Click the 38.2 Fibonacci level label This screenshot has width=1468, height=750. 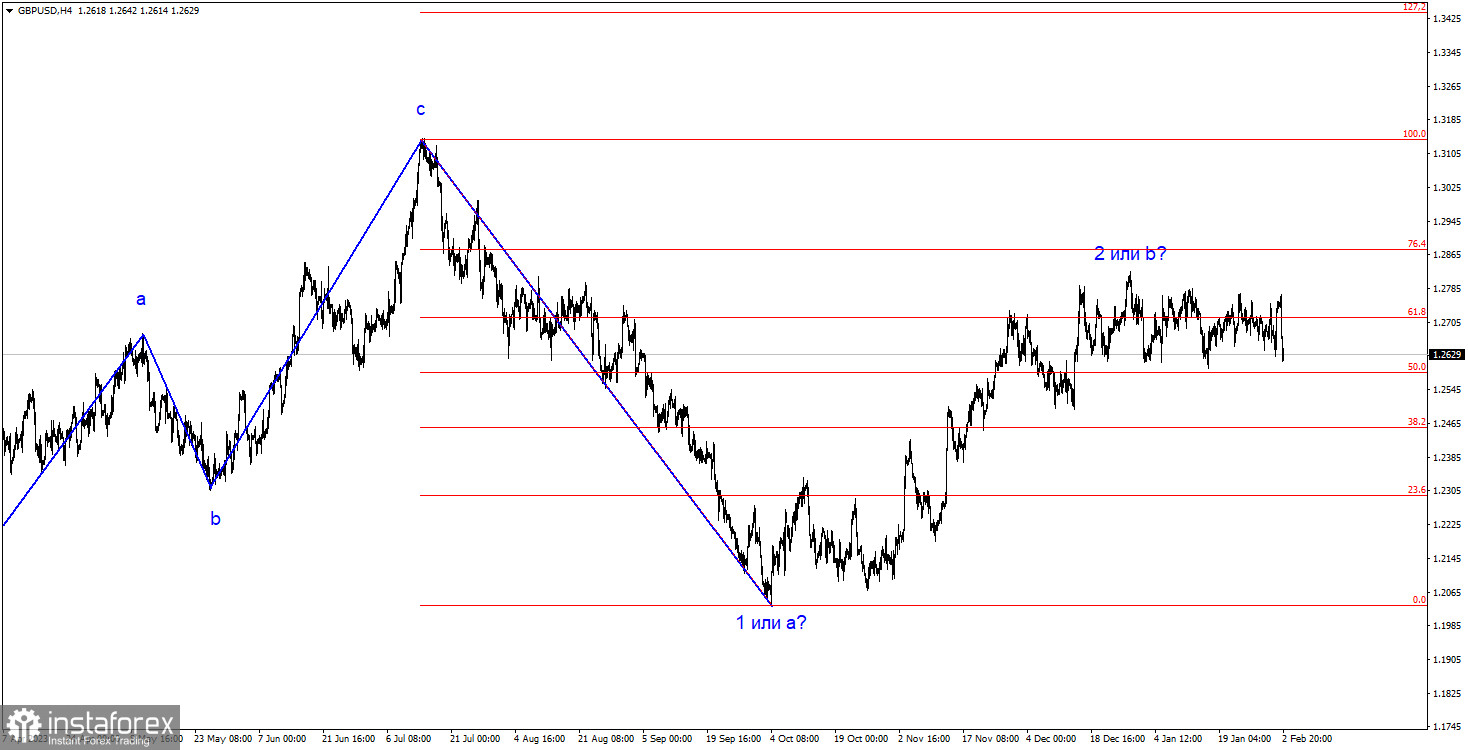1417,422
